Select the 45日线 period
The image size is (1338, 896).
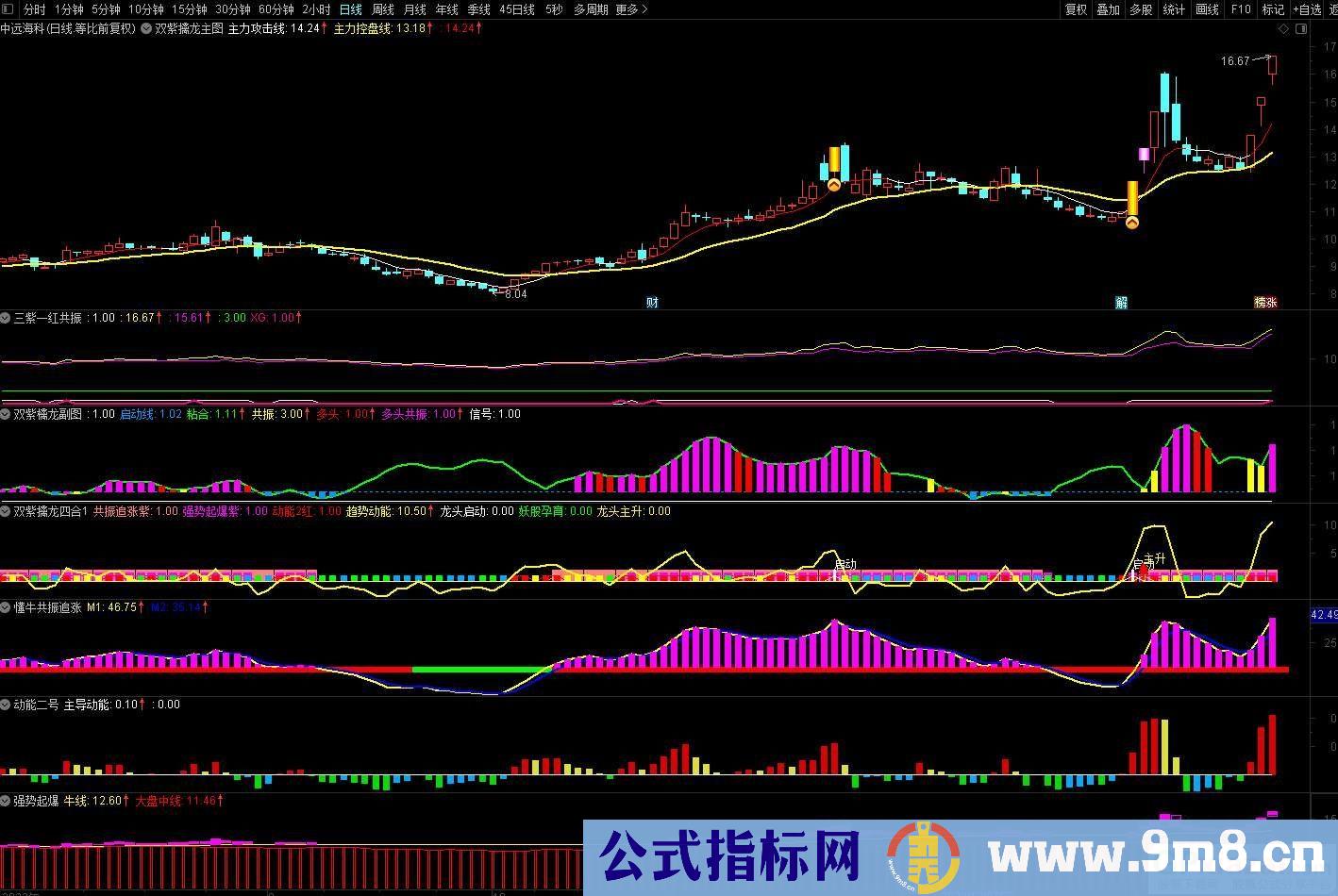point(517,9)
